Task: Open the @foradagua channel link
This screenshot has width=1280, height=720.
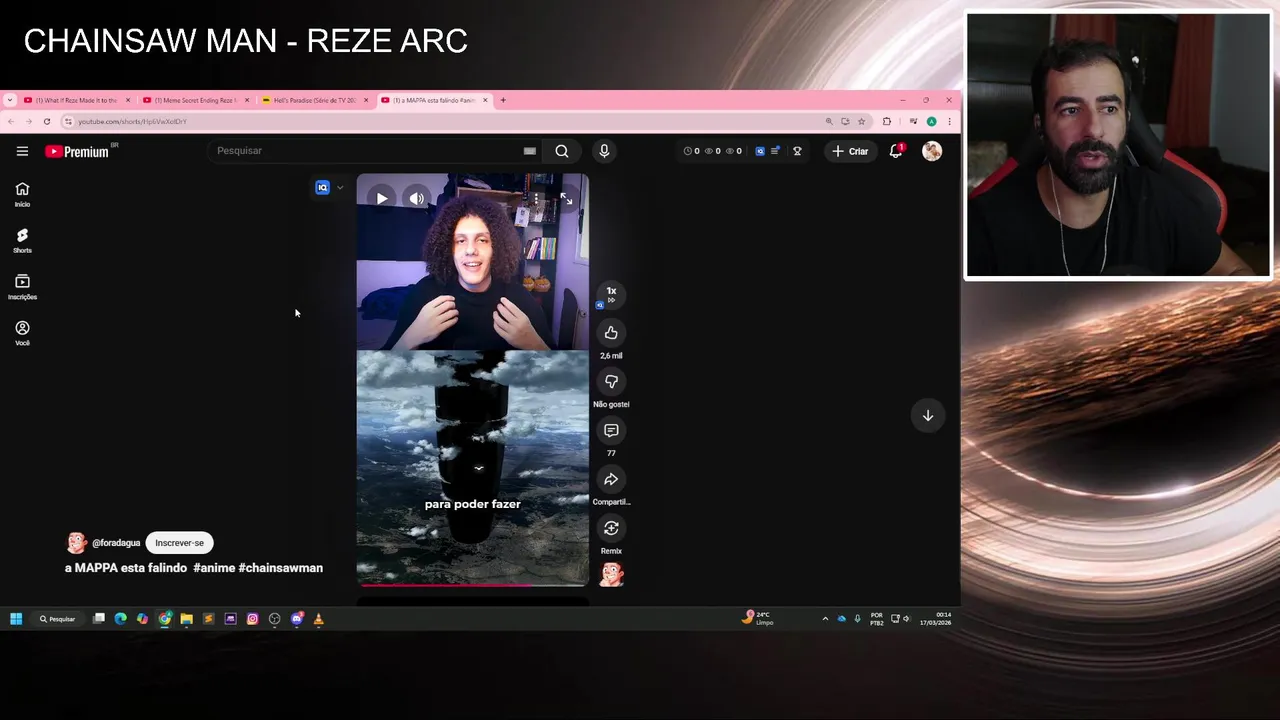Action: [116, 543]
